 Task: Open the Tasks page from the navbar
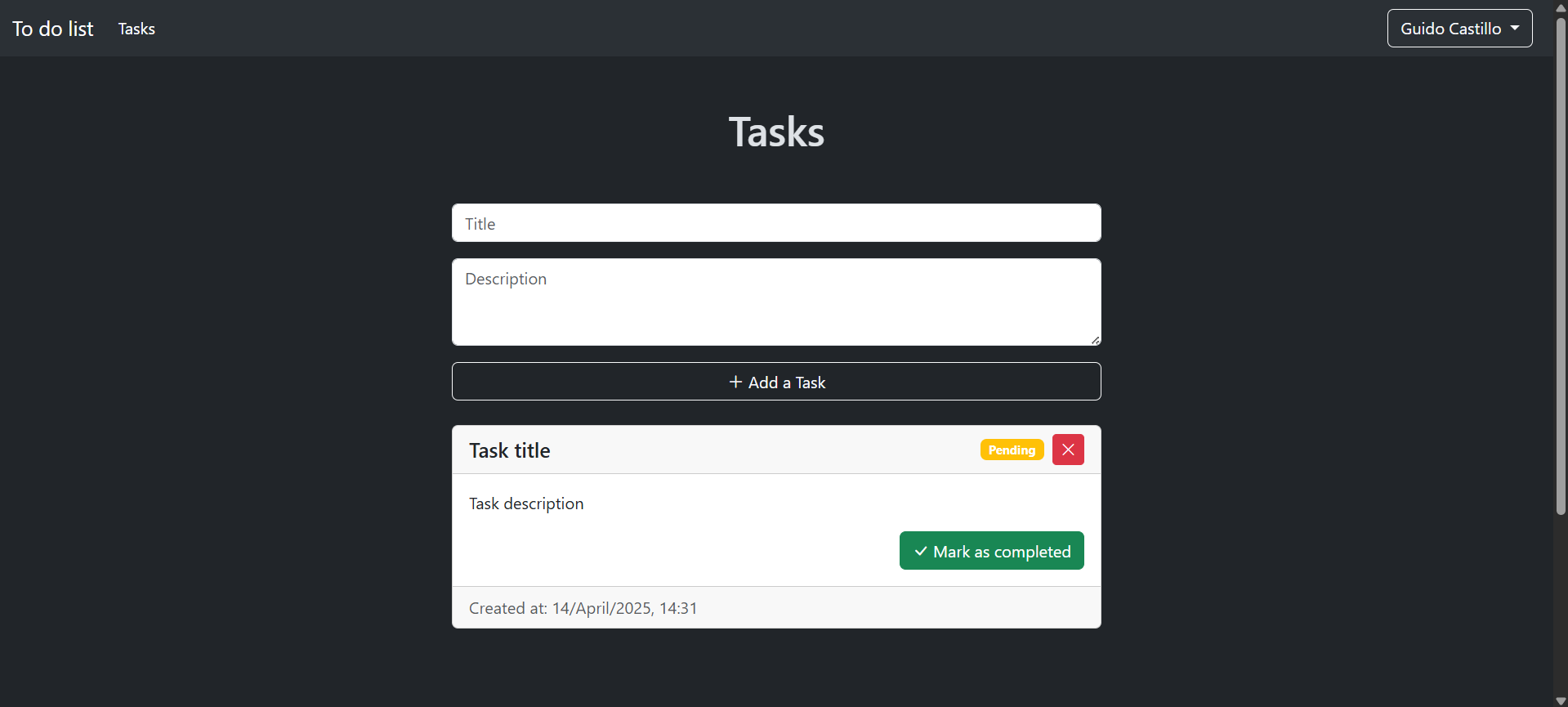coord(136,29)
